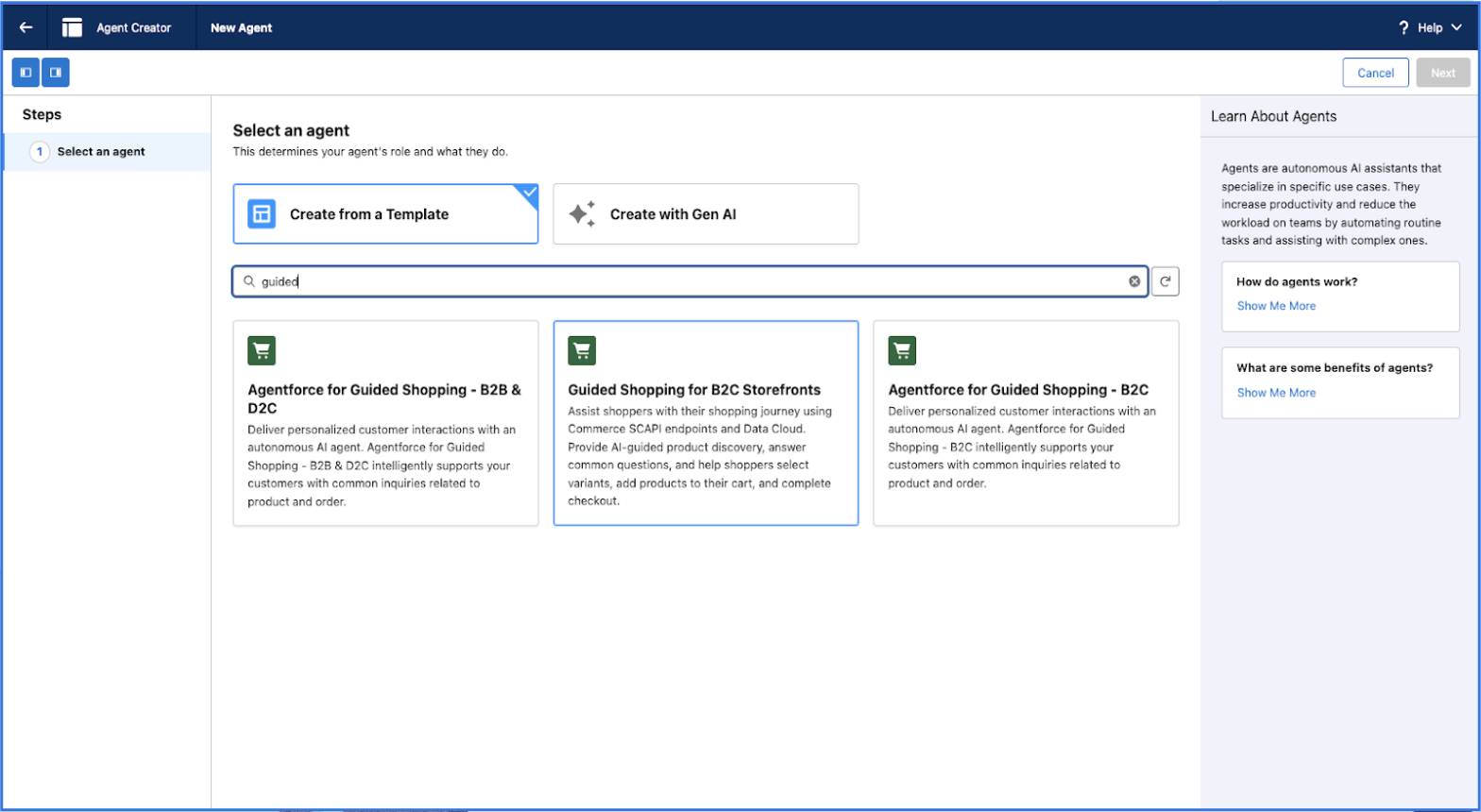Select Guided Shopping for B2C Storefronts title
1481x812 pixels.
click(694, 390)
